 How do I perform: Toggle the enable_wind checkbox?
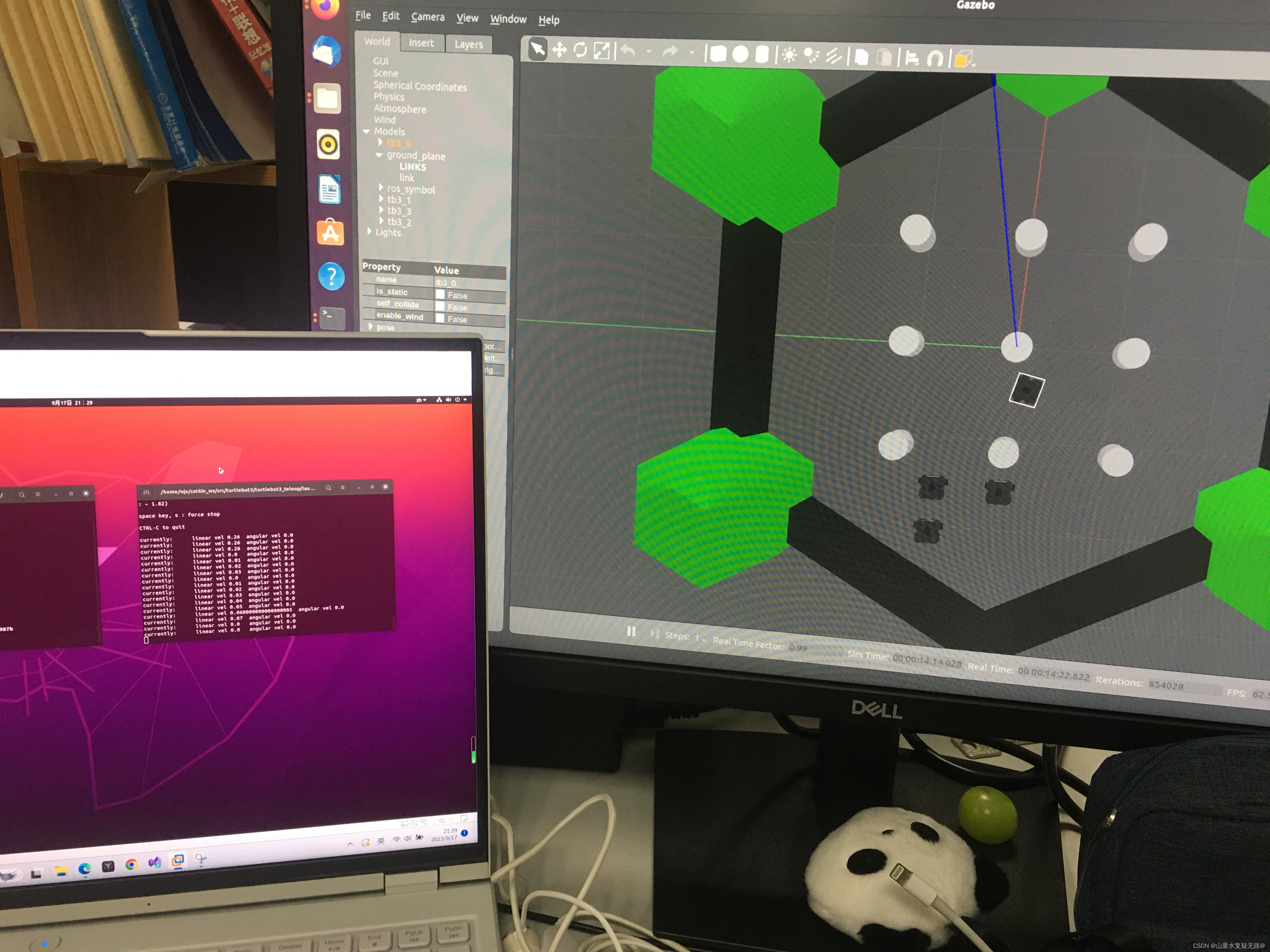tap(440, 319)
